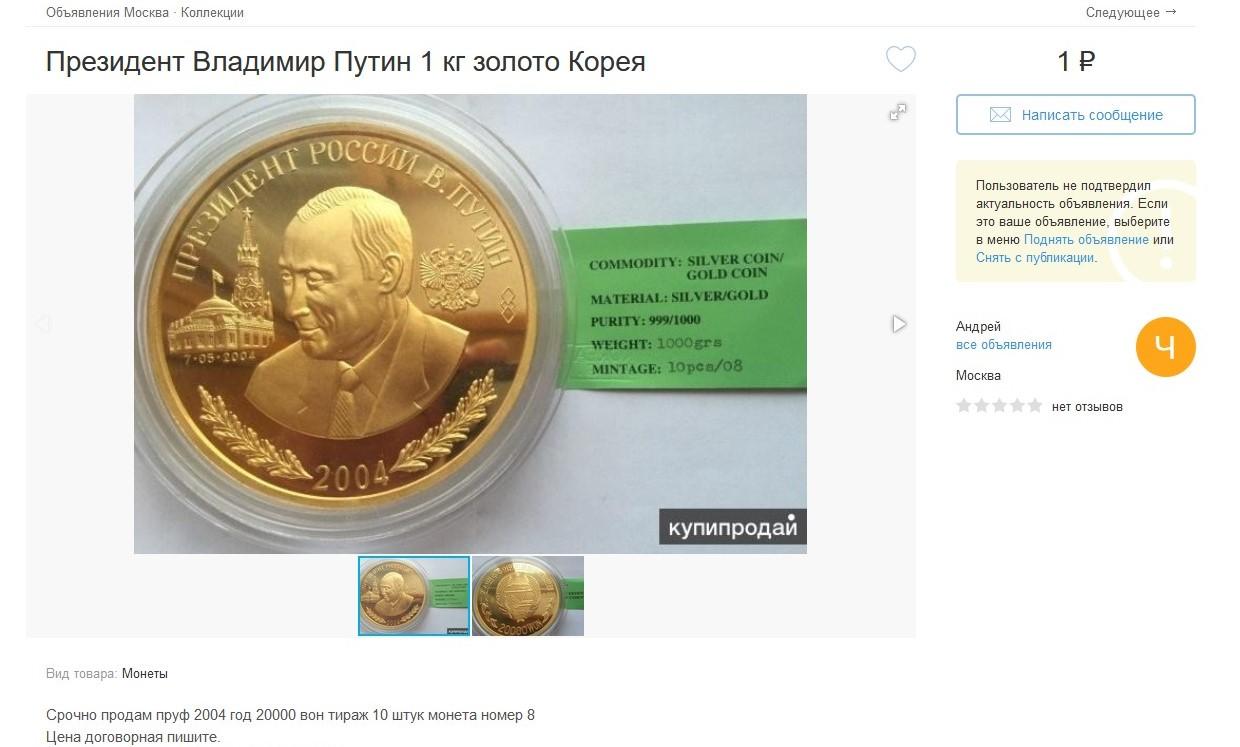Image resolution: width=1240 pixels, height=747 pixels.
Task: Click the main coin photo
Action: click(x=470, y=324)
